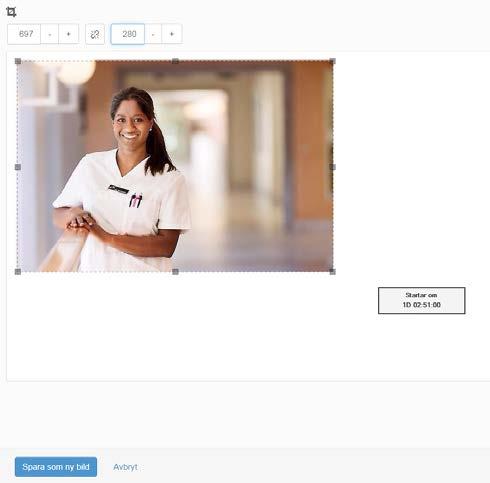This screenshot has height=483, width=490.
Task: Grab the bottom-right crop handle
Action: point(332,272)
